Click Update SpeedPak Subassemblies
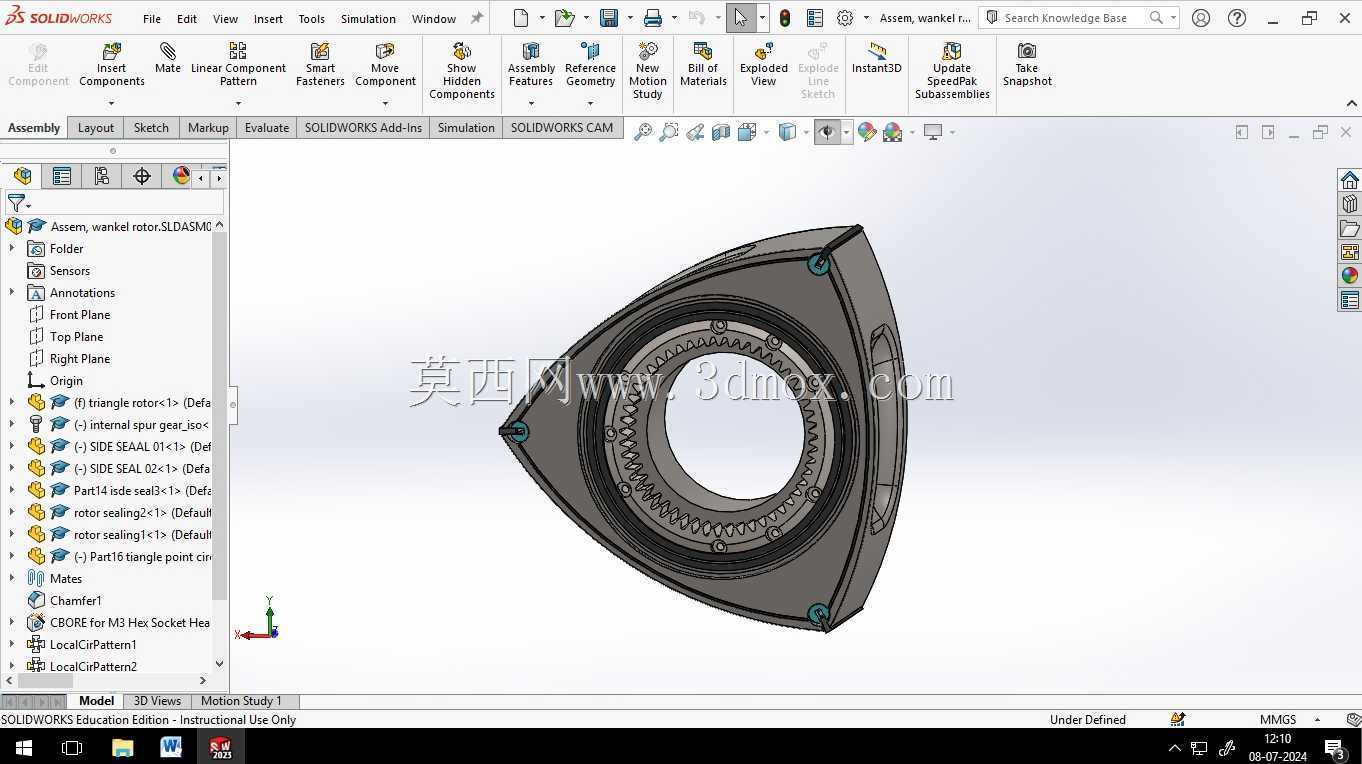 click(x=952, y=70)
